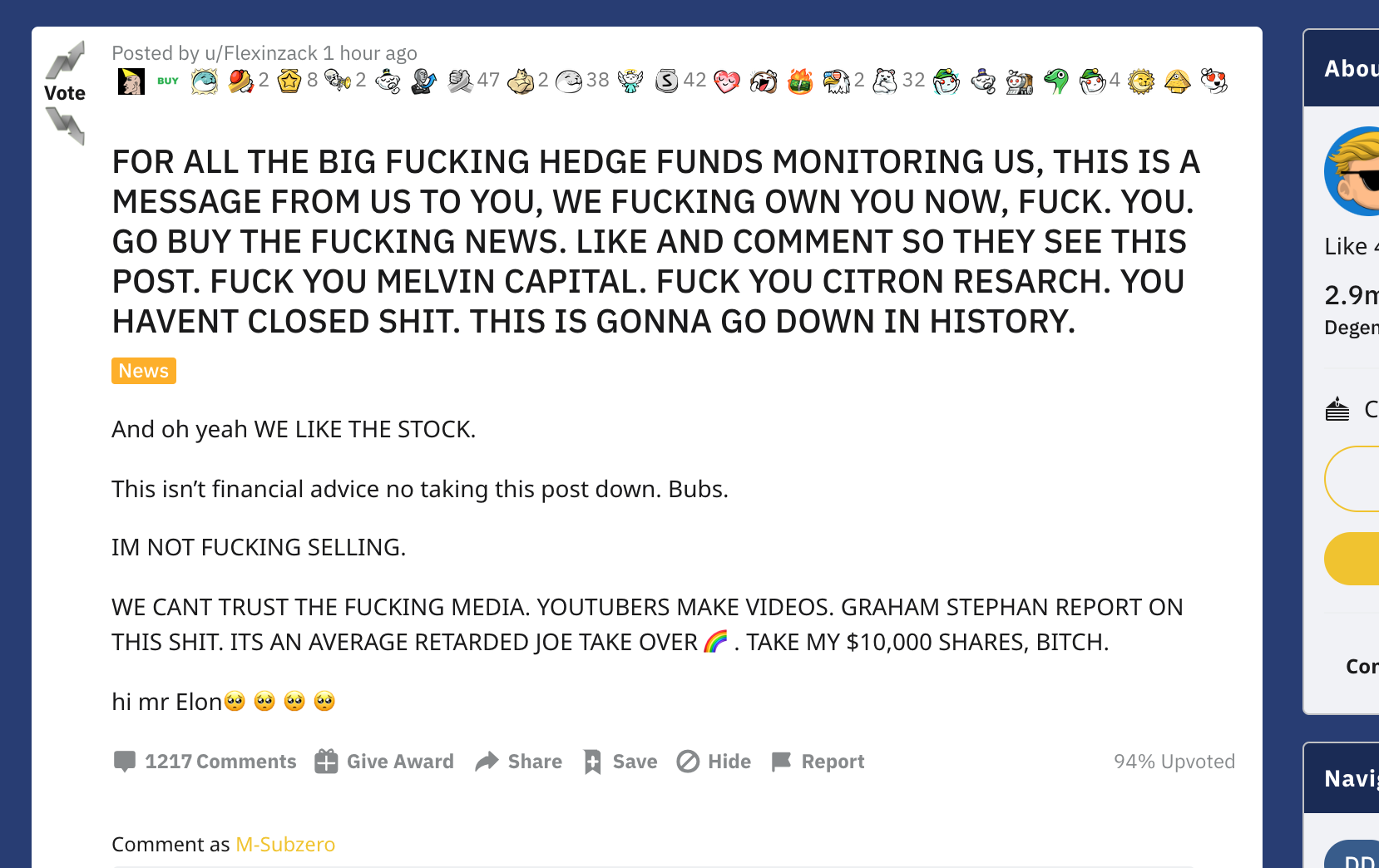
Task: Open the News flair filter
Action: (143, 371)
